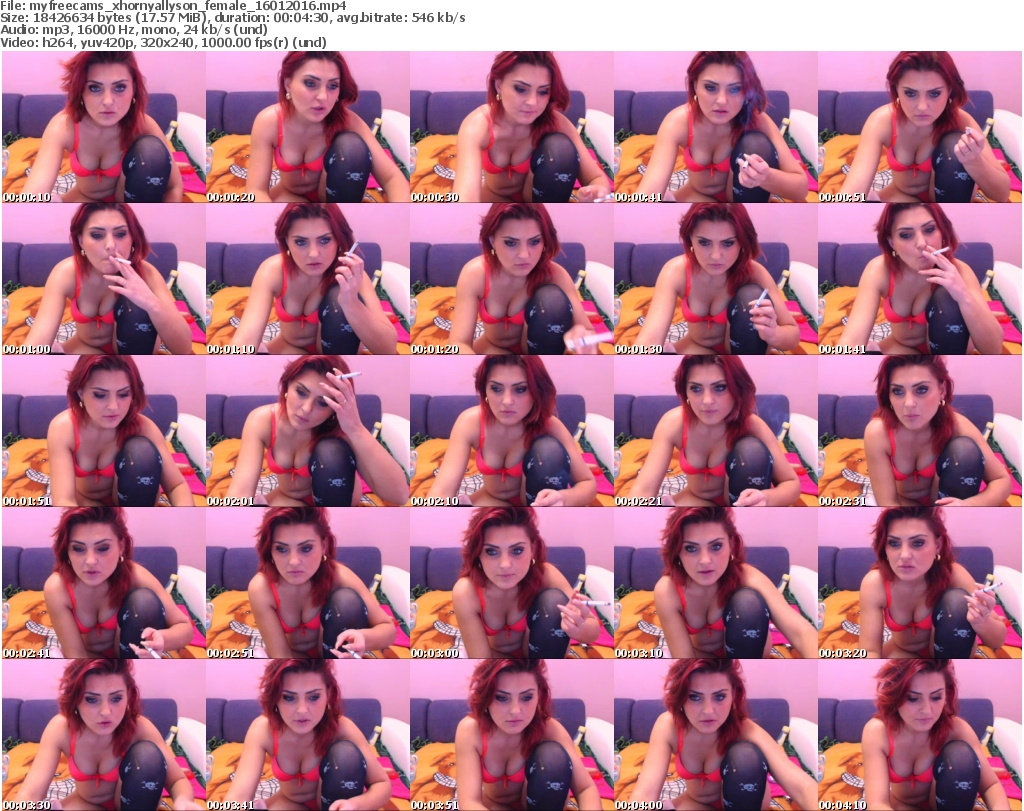Click the Audio mp3 info line
Screen dimensions: 1024x811
(134, 30)
